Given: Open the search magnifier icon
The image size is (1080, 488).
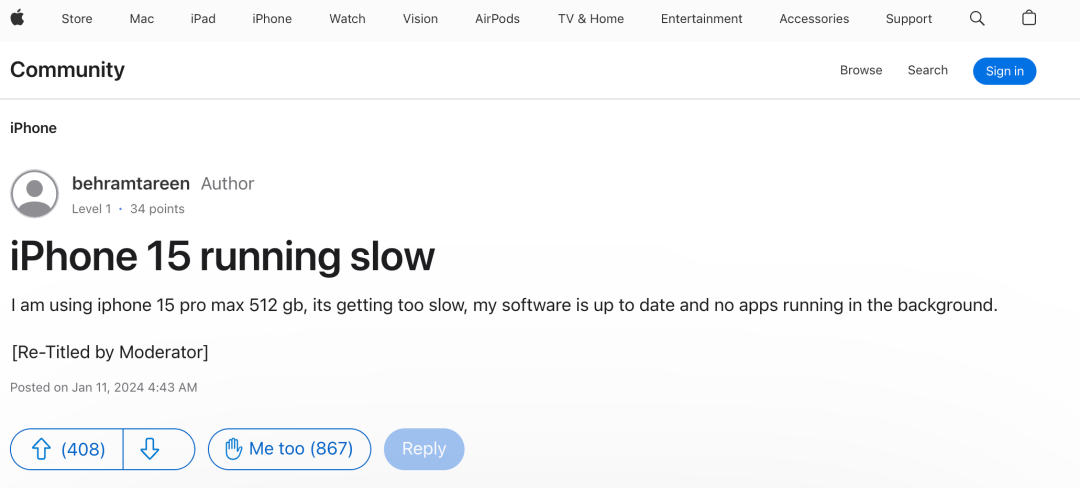Looking at the screenshot, I should (977, 19).
